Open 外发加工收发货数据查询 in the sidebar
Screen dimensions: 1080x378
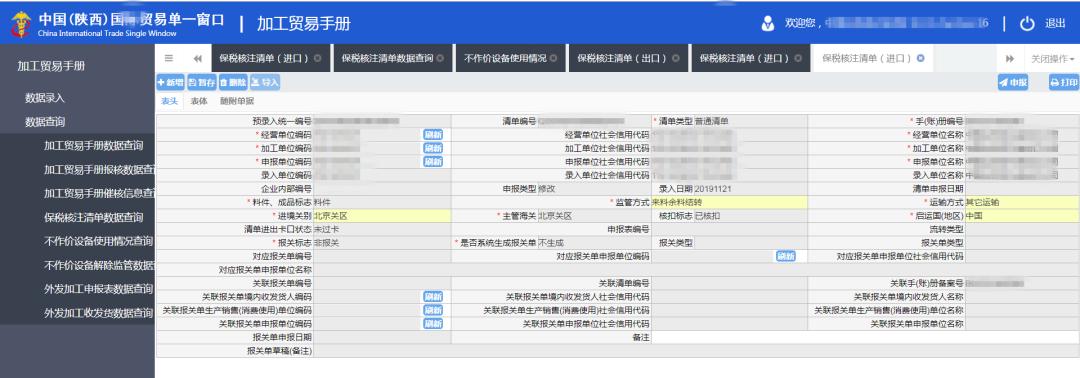[x=98, y=313]
